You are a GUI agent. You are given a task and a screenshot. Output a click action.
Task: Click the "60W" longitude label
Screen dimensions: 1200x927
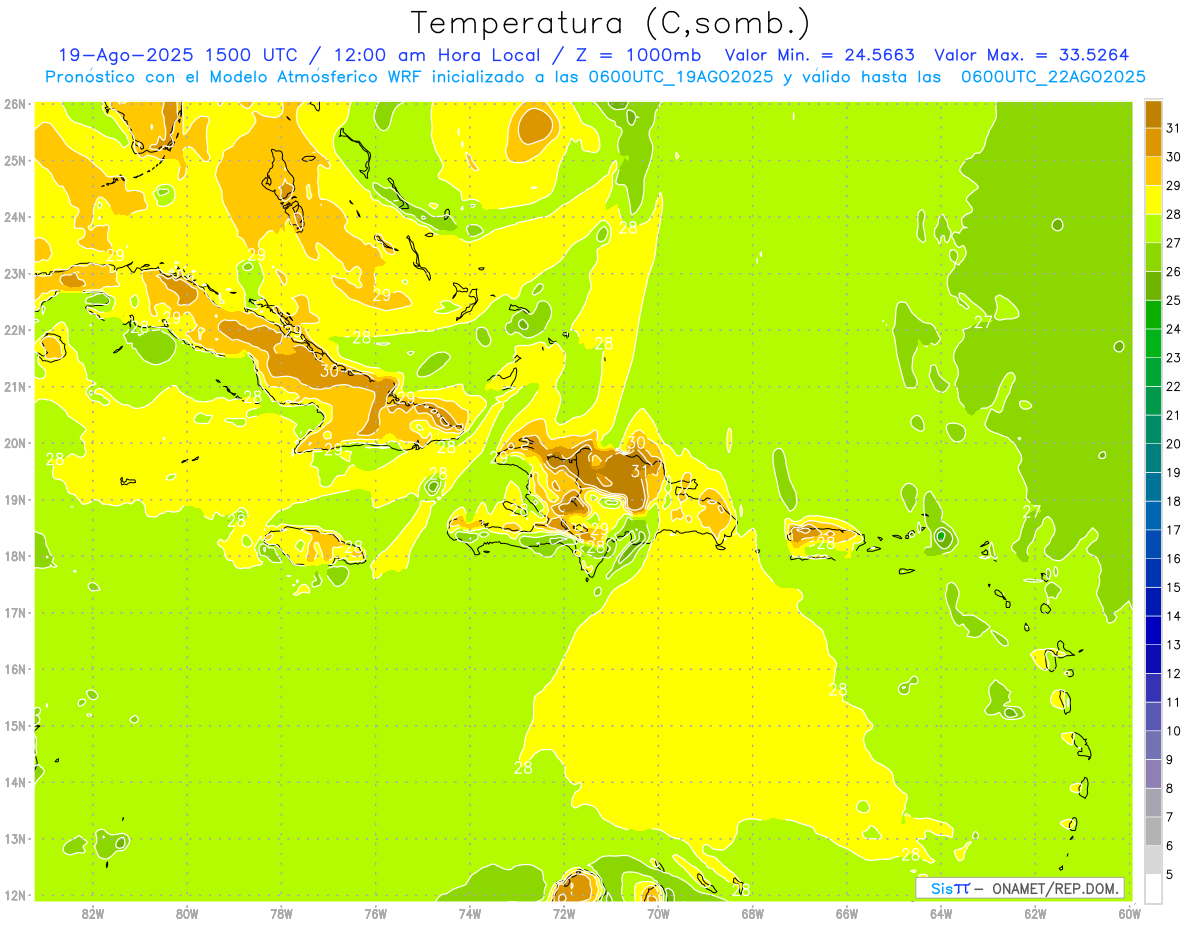(1129, 914)
